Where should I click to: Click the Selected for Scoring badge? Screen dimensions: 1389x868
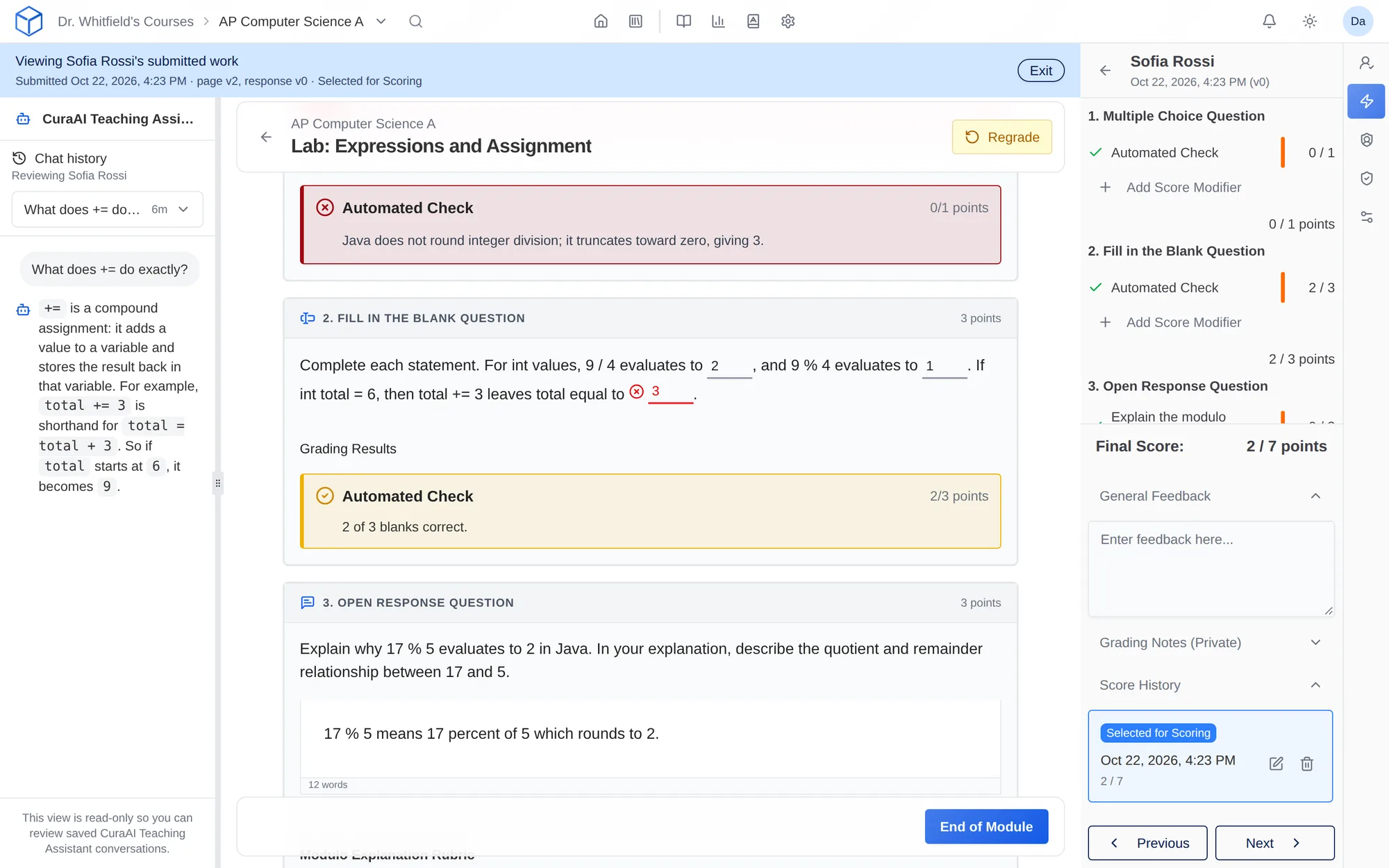pyautogui.click(x=1158, y=733)
